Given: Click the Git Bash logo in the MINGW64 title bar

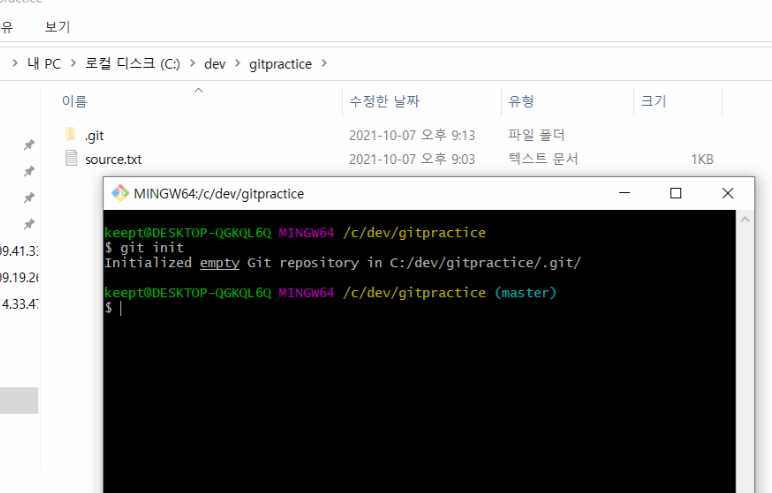Looking at the screenshot, I should coord(120,193).
